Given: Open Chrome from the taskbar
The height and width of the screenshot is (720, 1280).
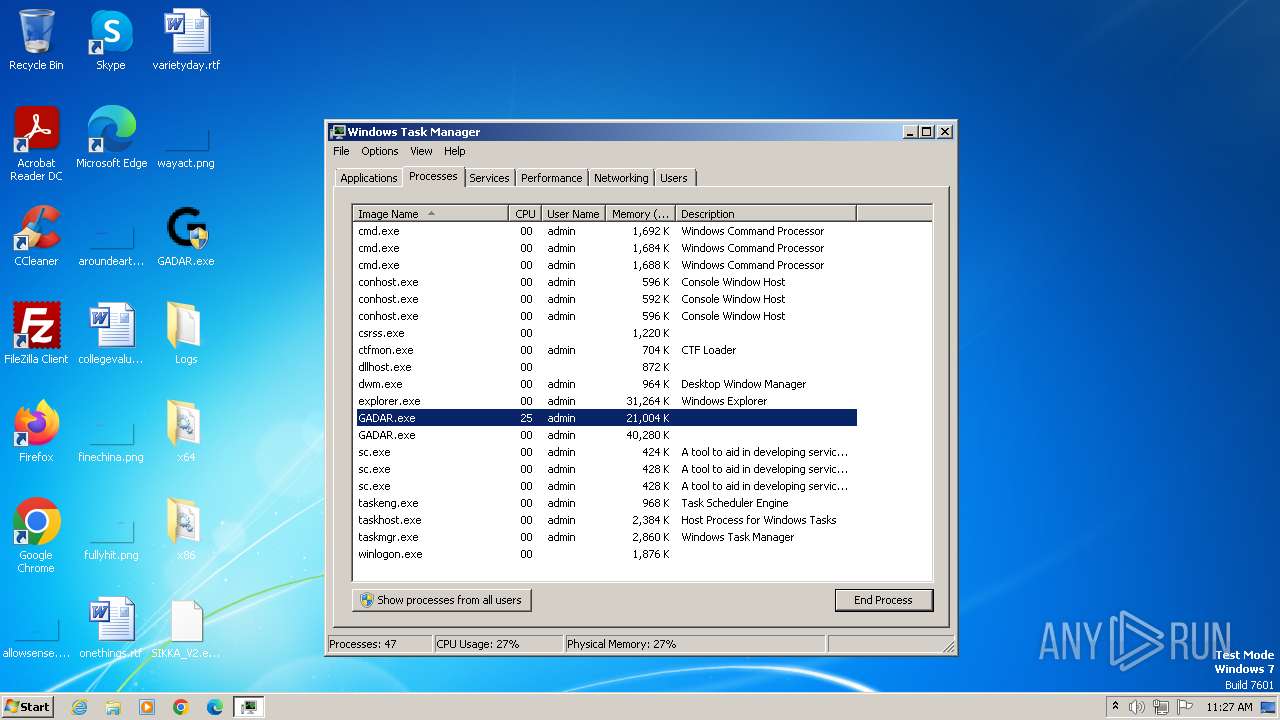Looking at the screenshot, I should click(181, 707).
